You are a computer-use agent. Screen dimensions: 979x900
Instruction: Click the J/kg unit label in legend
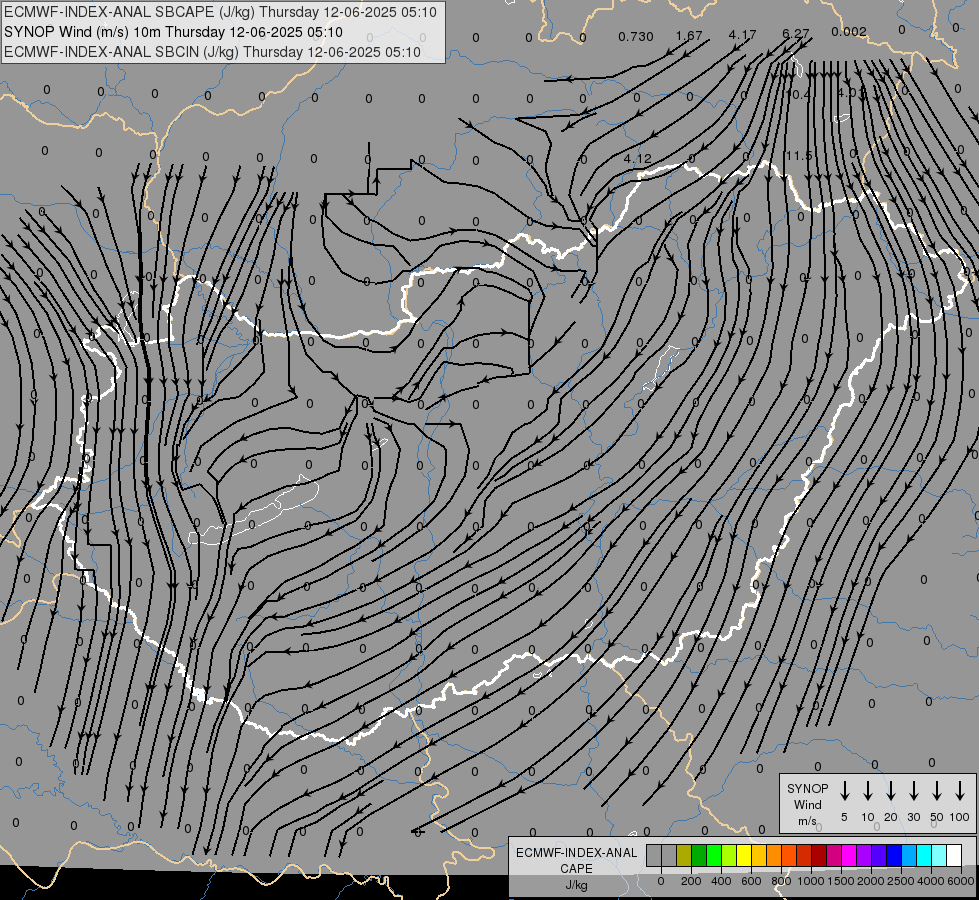[576, 885]
